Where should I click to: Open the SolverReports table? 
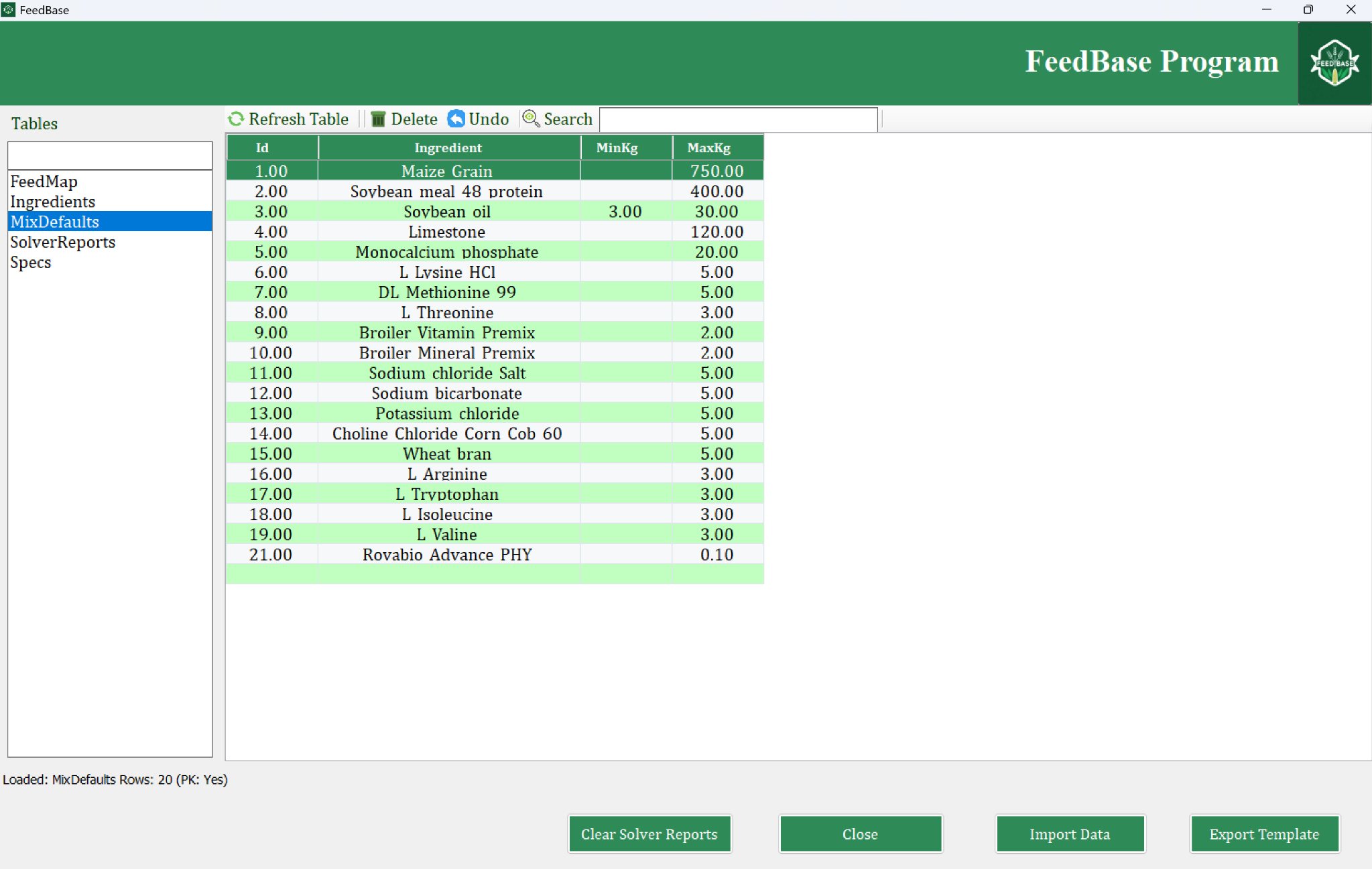pyautogui.click(x=62, y=242)
